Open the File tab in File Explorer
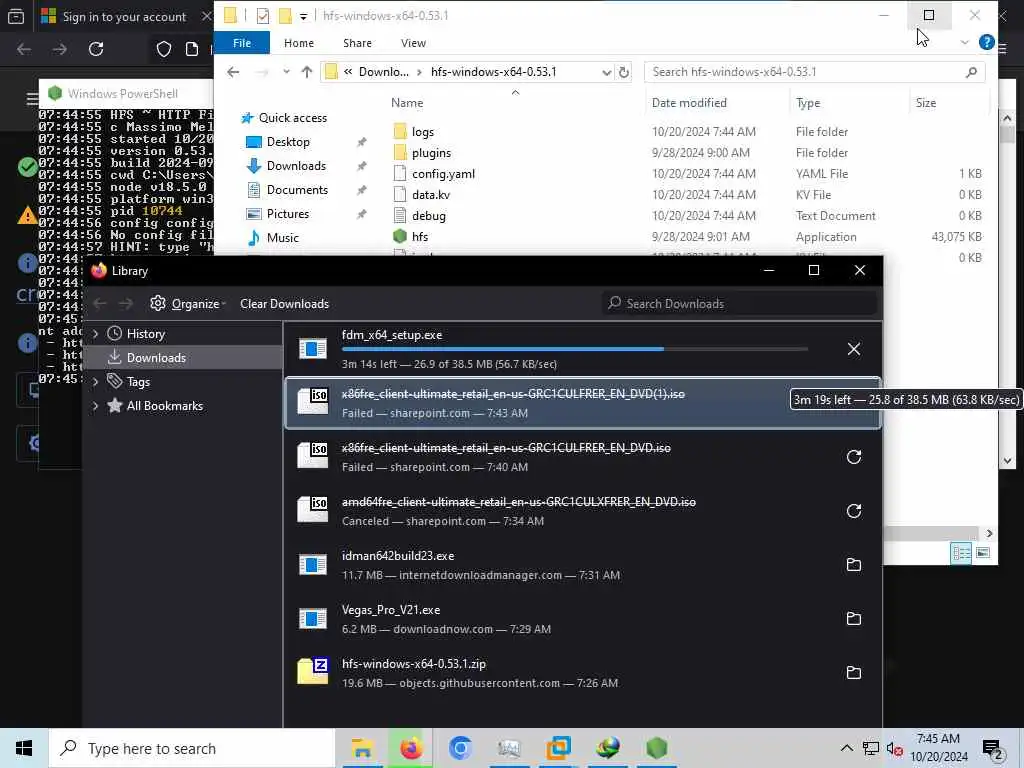Image resolution: width=1024 pixels, height=768 pixels. (x=242, y=43)
